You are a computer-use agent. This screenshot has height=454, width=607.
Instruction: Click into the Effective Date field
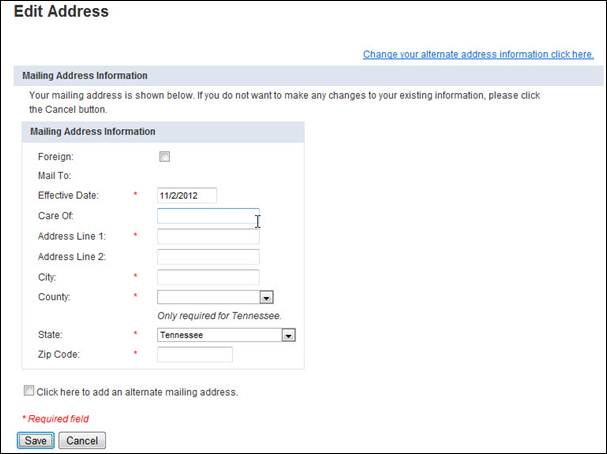point(187,195)
